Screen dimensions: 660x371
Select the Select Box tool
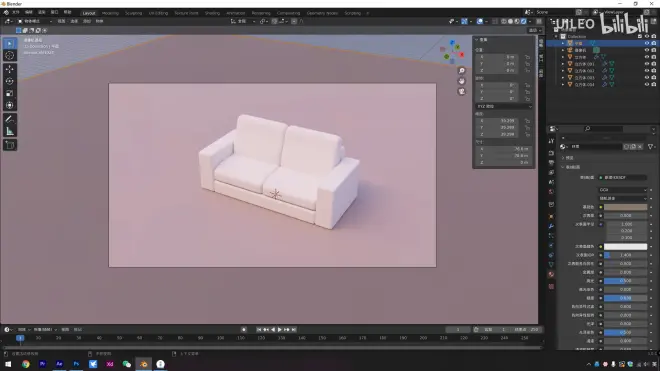coord(10,43)
